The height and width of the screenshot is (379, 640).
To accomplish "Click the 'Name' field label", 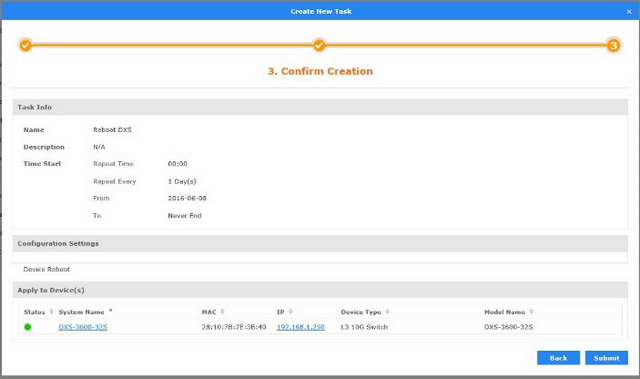I will 33,130.
